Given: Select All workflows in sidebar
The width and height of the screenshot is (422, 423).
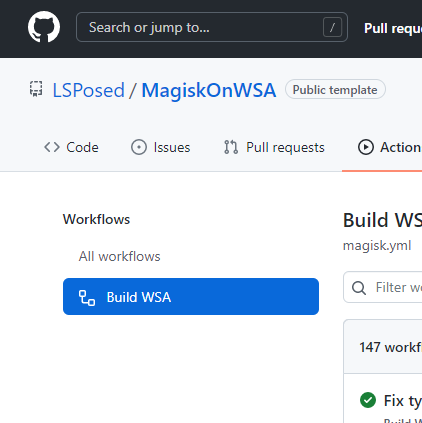Looking at the screenshot, I should coord(119,256).
